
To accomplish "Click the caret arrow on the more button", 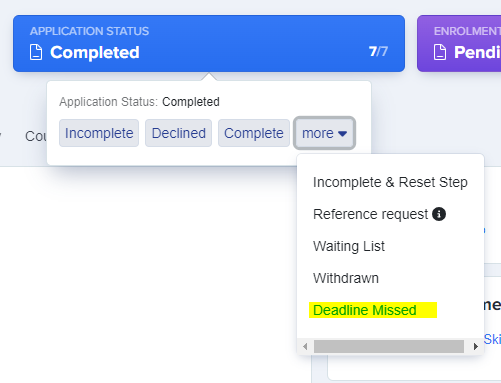I will click(x=342, y=134).
